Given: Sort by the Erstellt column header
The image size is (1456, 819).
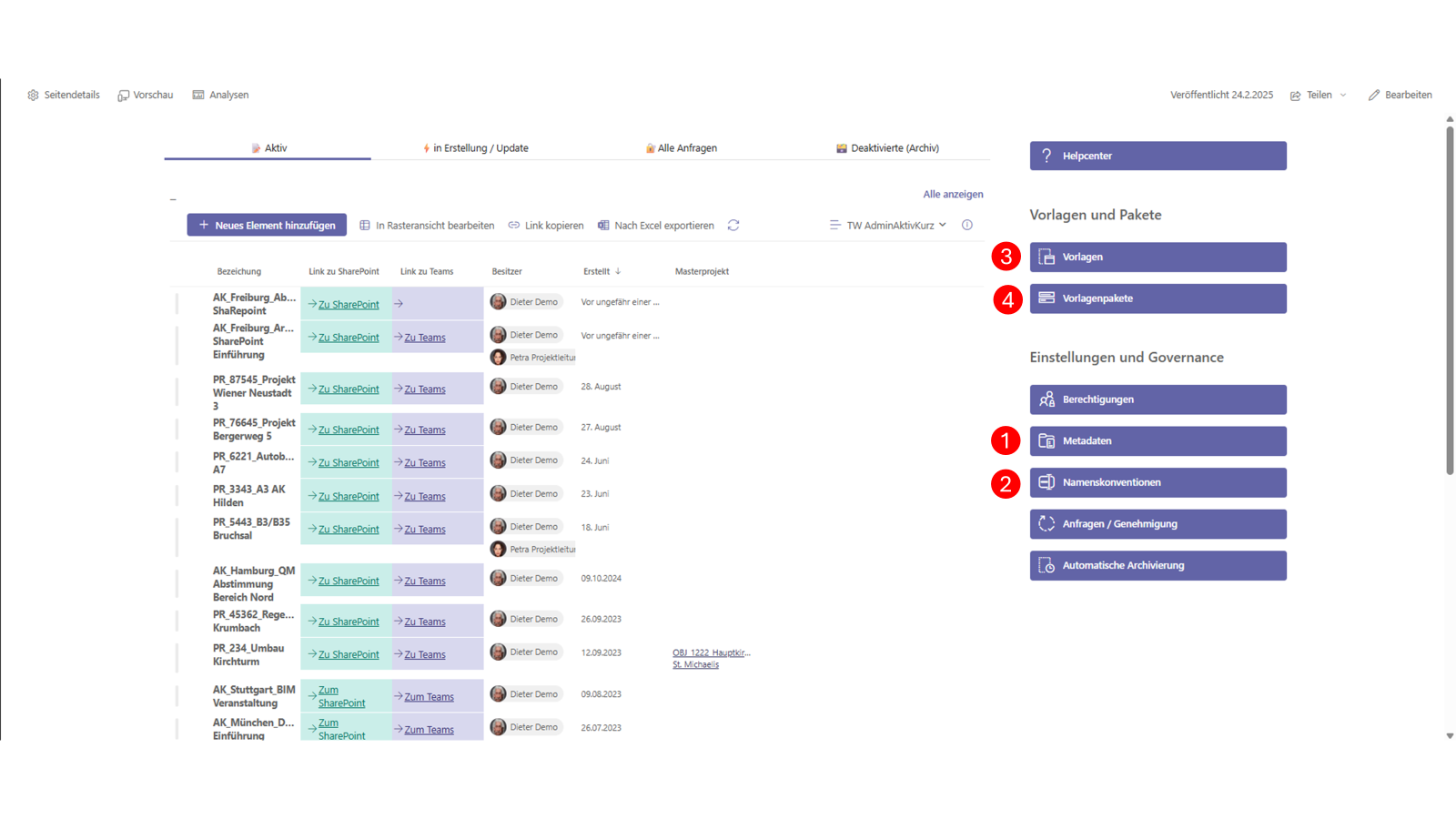Looking at the screenshot, I should [597, 271].
